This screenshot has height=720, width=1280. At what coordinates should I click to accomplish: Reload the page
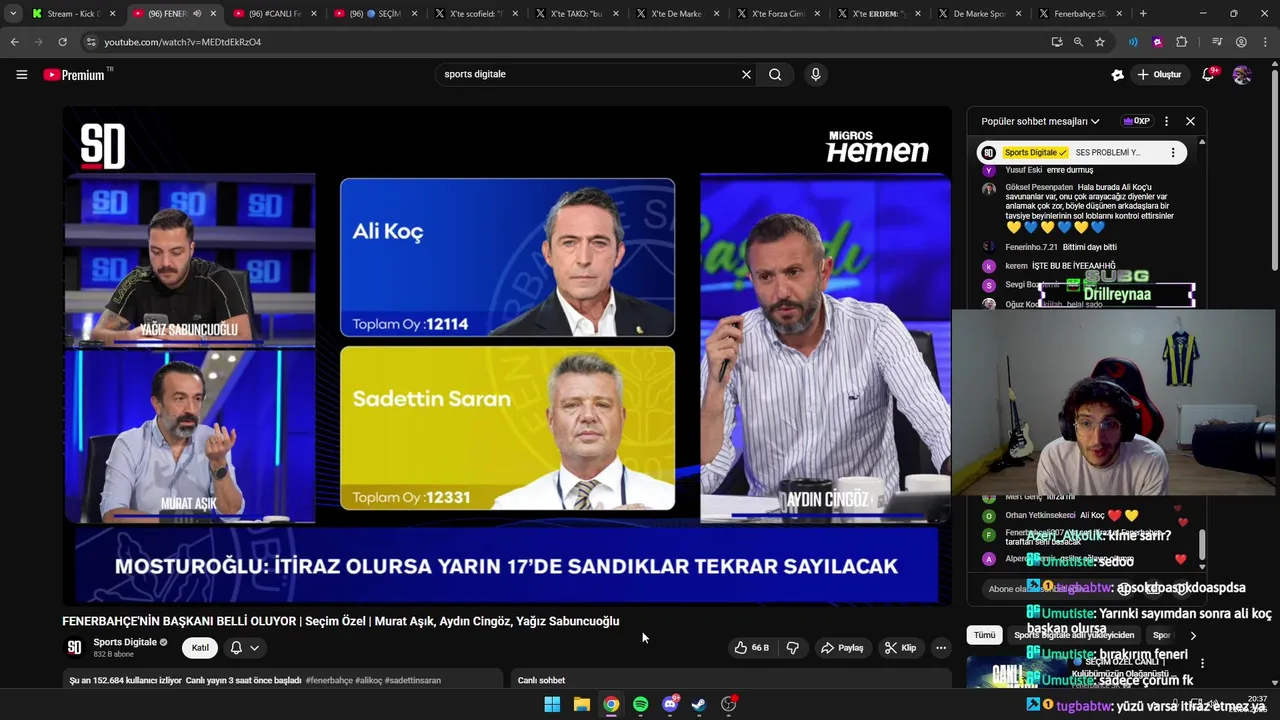click(62, 42)
